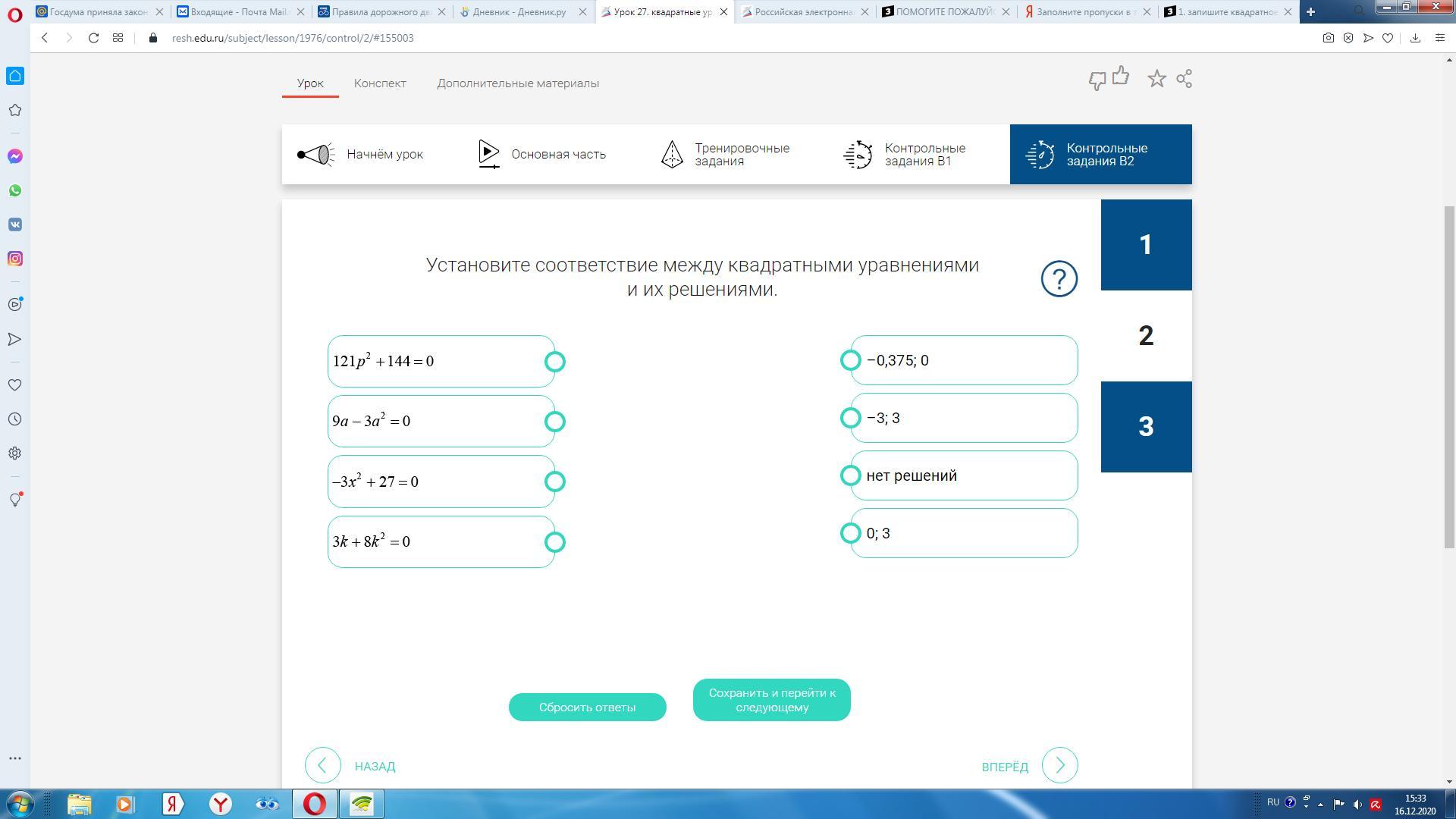Click the star favorite icon
Viewport: 1456px width, 819px height.
[x=1156, y=79]
